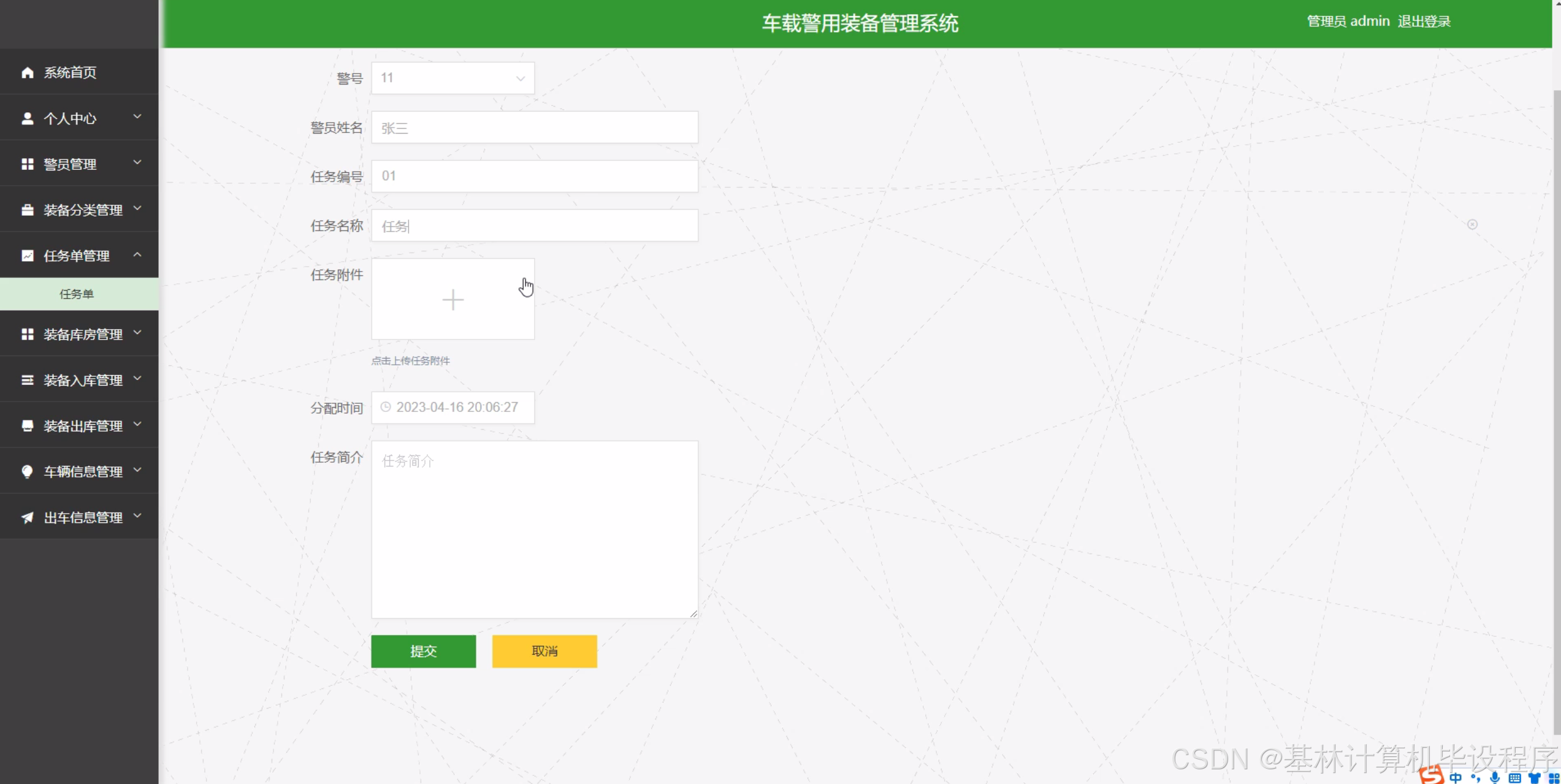Viewport: 1561px width, 784px height.
Task: Open the 车辆信息管理 menu item
Action: tap(79, 471)
